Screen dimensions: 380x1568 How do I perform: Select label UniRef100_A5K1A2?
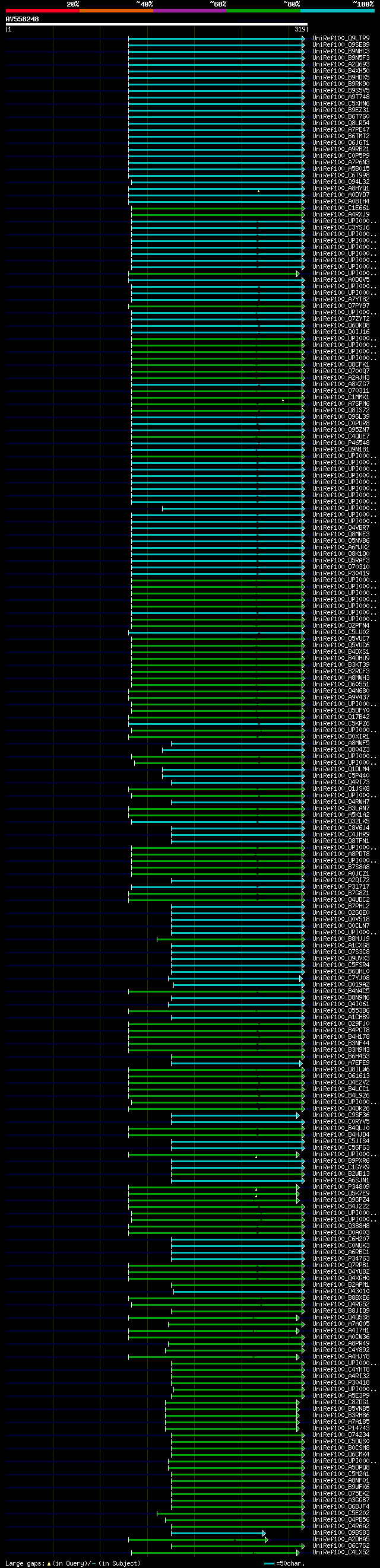click(x=340, y=815)
